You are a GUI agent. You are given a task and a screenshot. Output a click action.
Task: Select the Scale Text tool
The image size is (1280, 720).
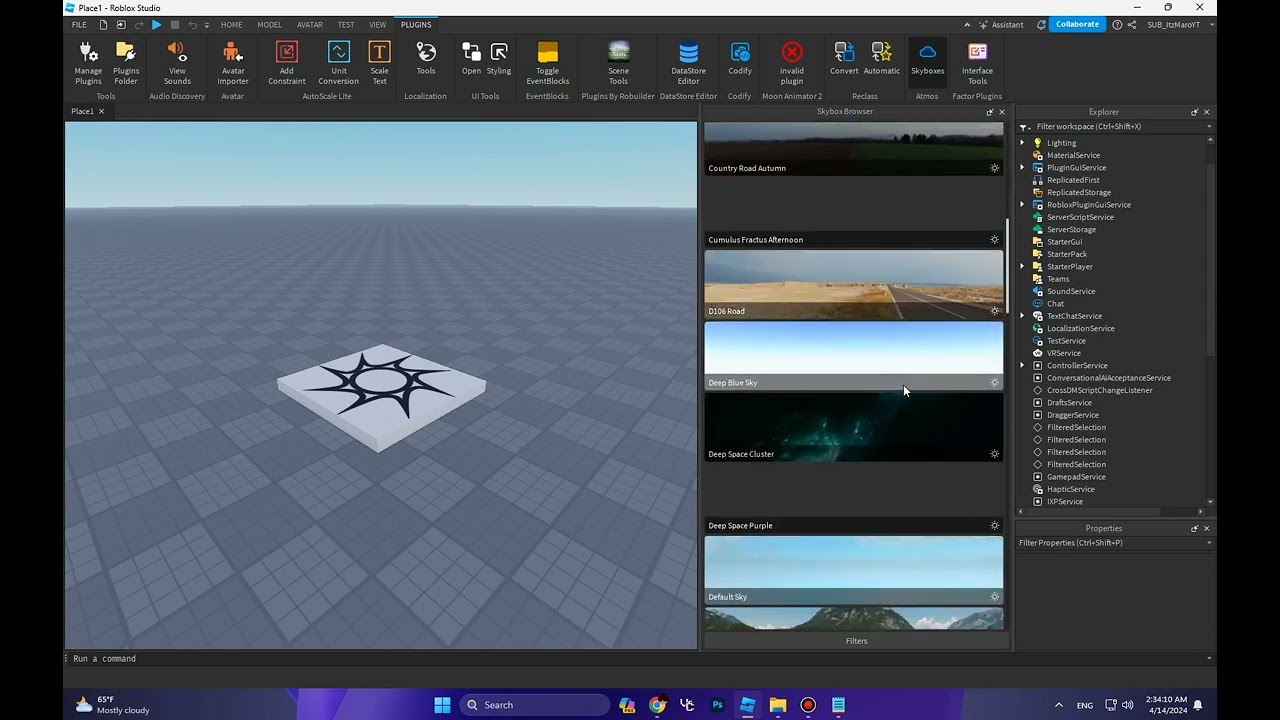click(x=380, y=62)
